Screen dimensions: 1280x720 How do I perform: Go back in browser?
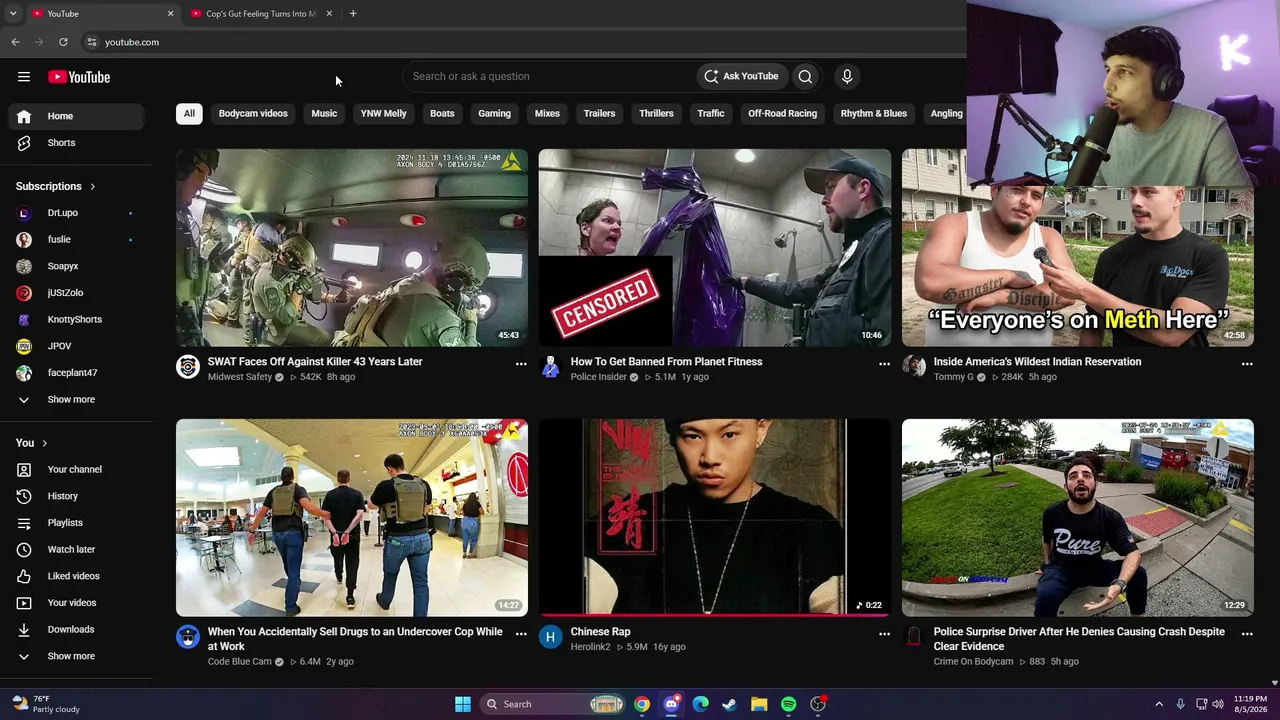(x=15, y=42)
